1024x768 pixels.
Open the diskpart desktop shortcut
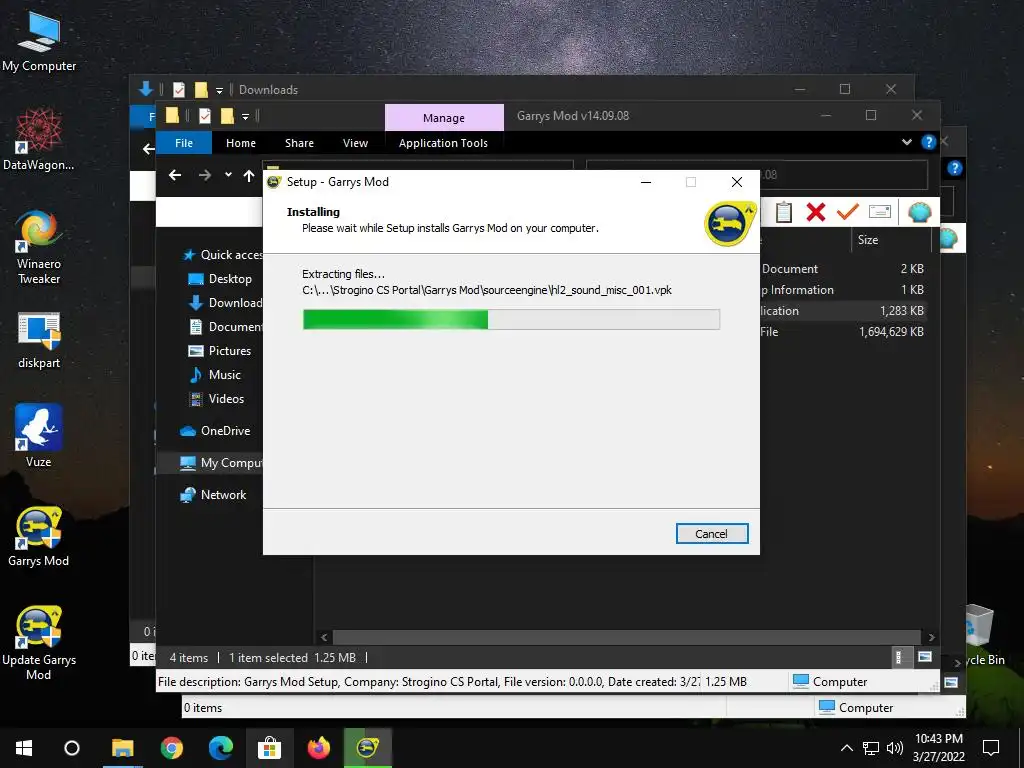[39, 341]
